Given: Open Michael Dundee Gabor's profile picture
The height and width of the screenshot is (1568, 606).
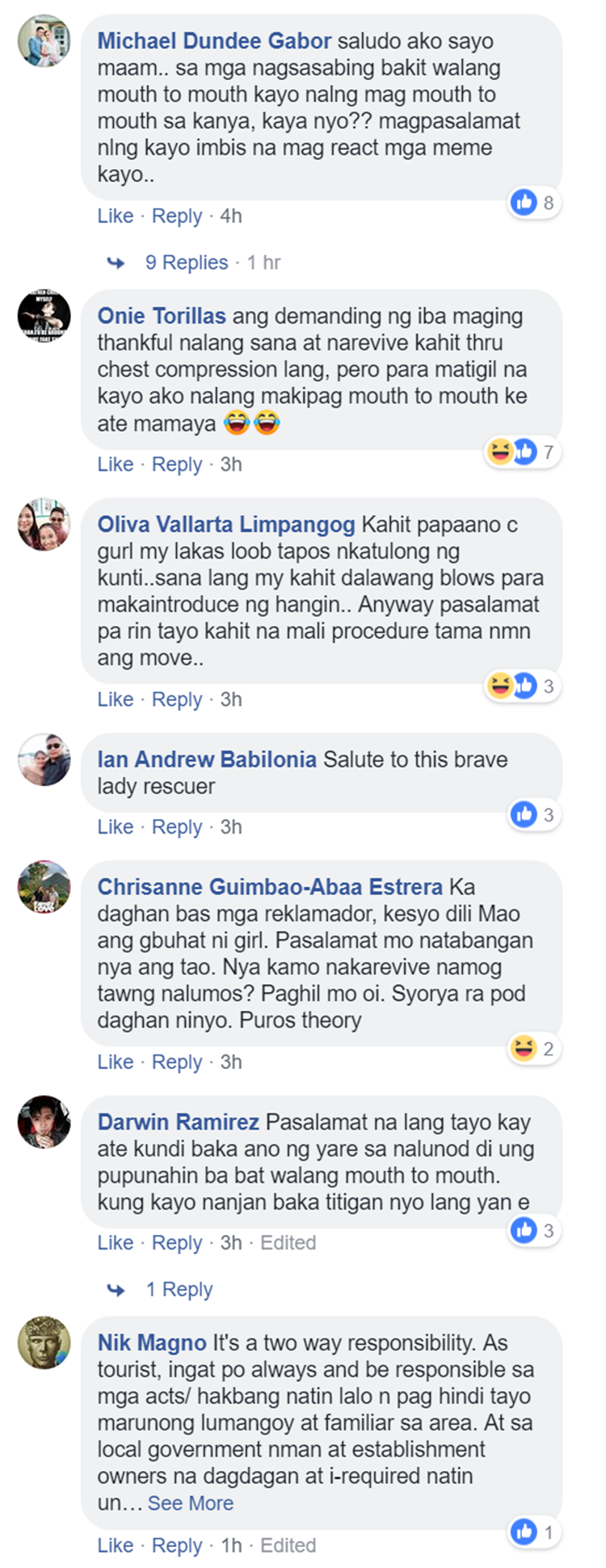Looking at the screenshot, I should coord(44,41).
